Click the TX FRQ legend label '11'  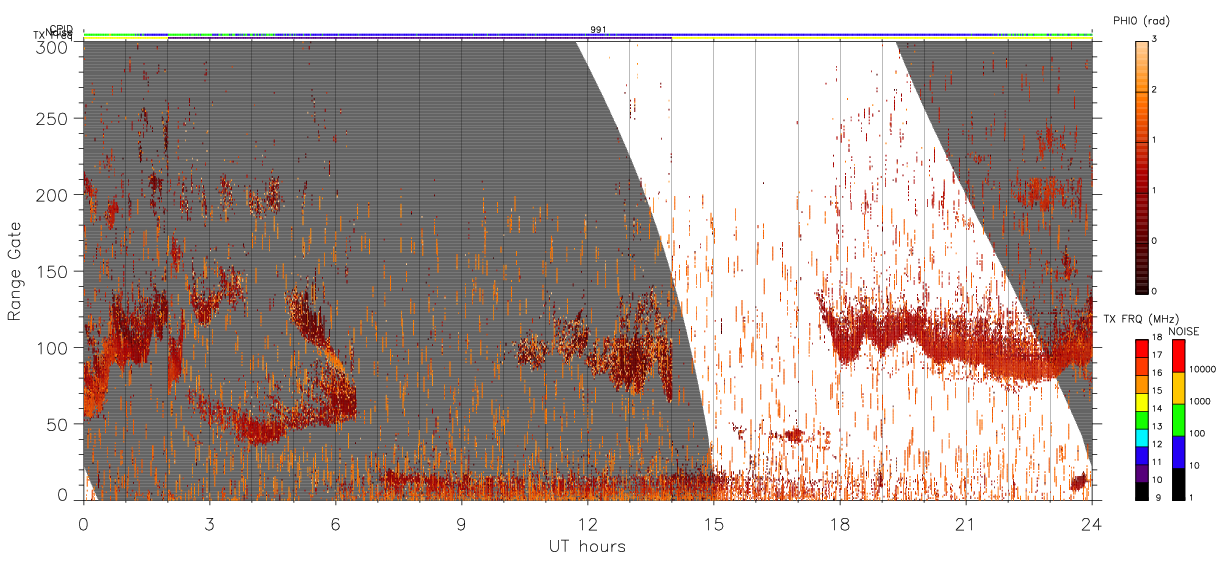(x=1157, y=462)
